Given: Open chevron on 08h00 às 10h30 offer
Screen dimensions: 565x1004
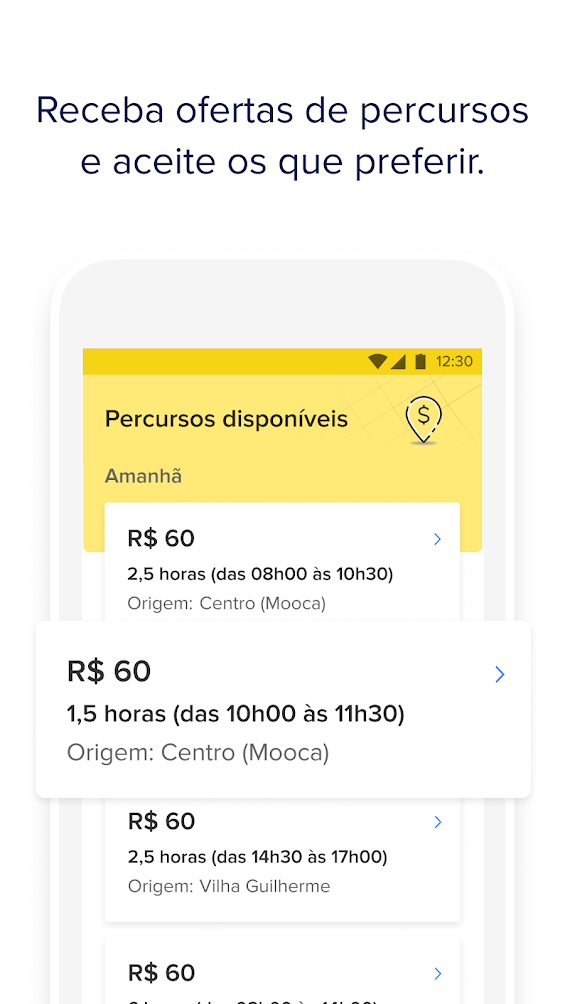Looking at the screenshot, I should point(438,539).
